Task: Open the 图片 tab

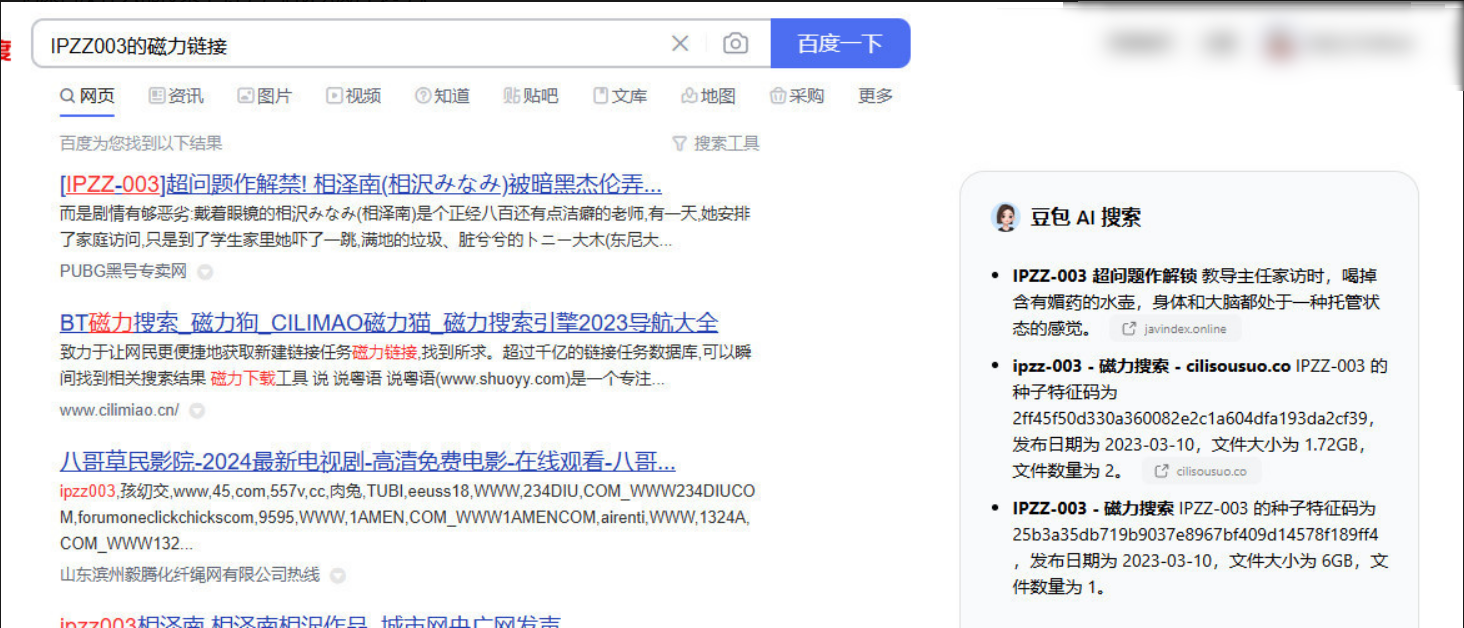Action: click(x=265, y=96)
